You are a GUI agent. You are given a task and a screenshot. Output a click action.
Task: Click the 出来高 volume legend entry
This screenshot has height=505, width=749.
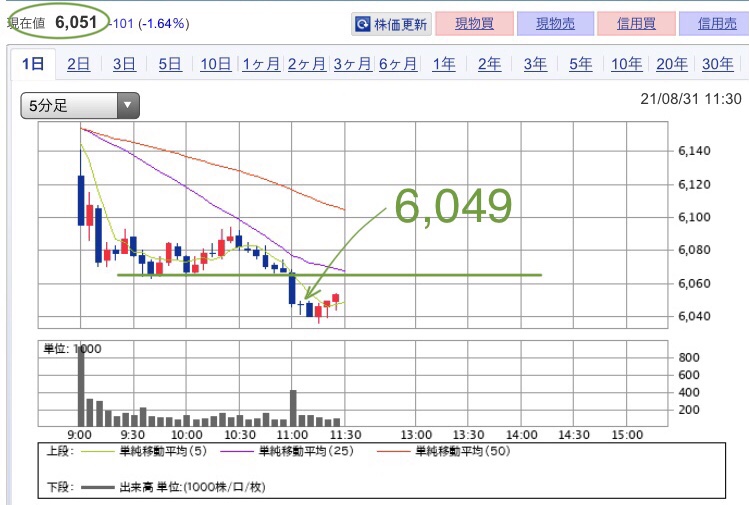(173, 487)
